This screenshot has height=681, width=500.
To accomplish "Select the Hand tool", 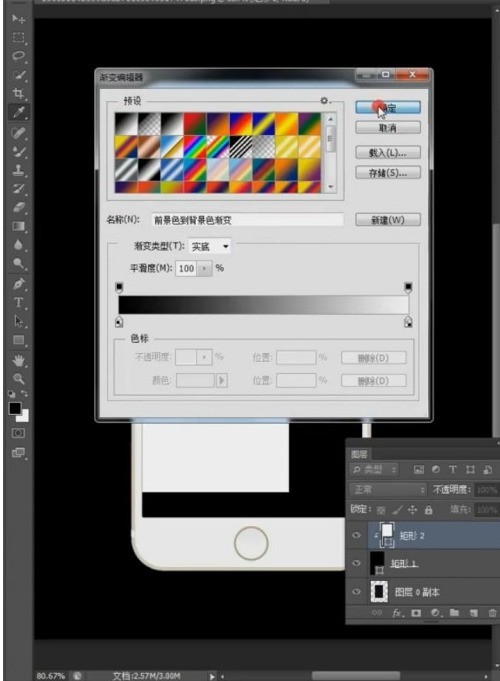I will 18,360.
